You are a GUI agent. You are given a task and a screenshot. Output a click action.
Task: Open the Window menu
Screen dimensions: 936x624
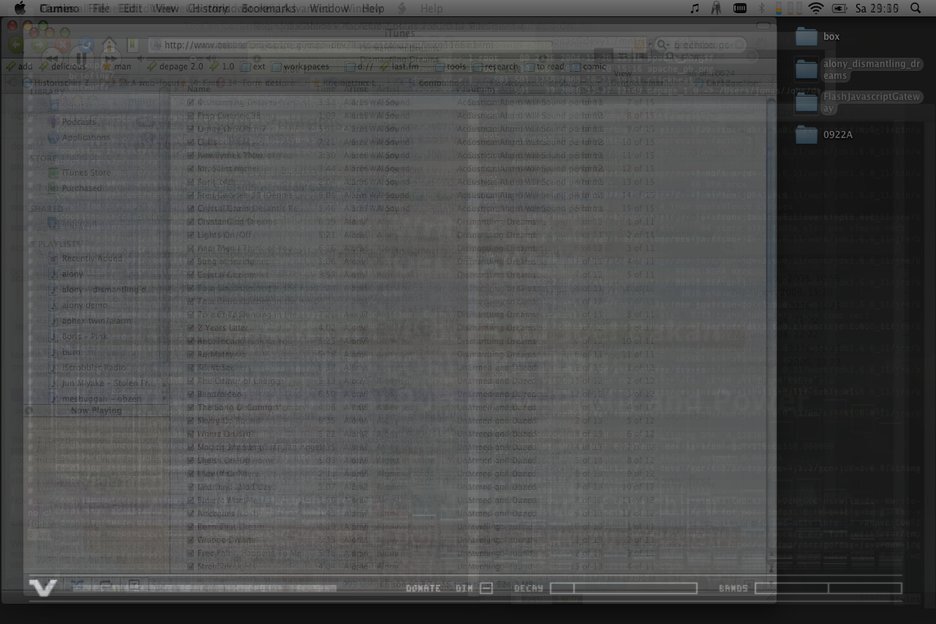coord(330,8)
